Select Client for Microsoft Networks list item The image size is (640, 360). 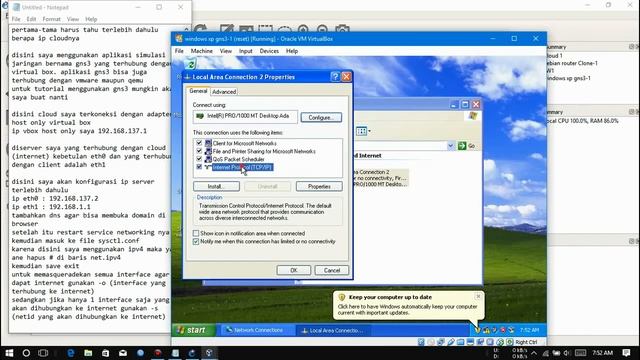tap(244, 143)
